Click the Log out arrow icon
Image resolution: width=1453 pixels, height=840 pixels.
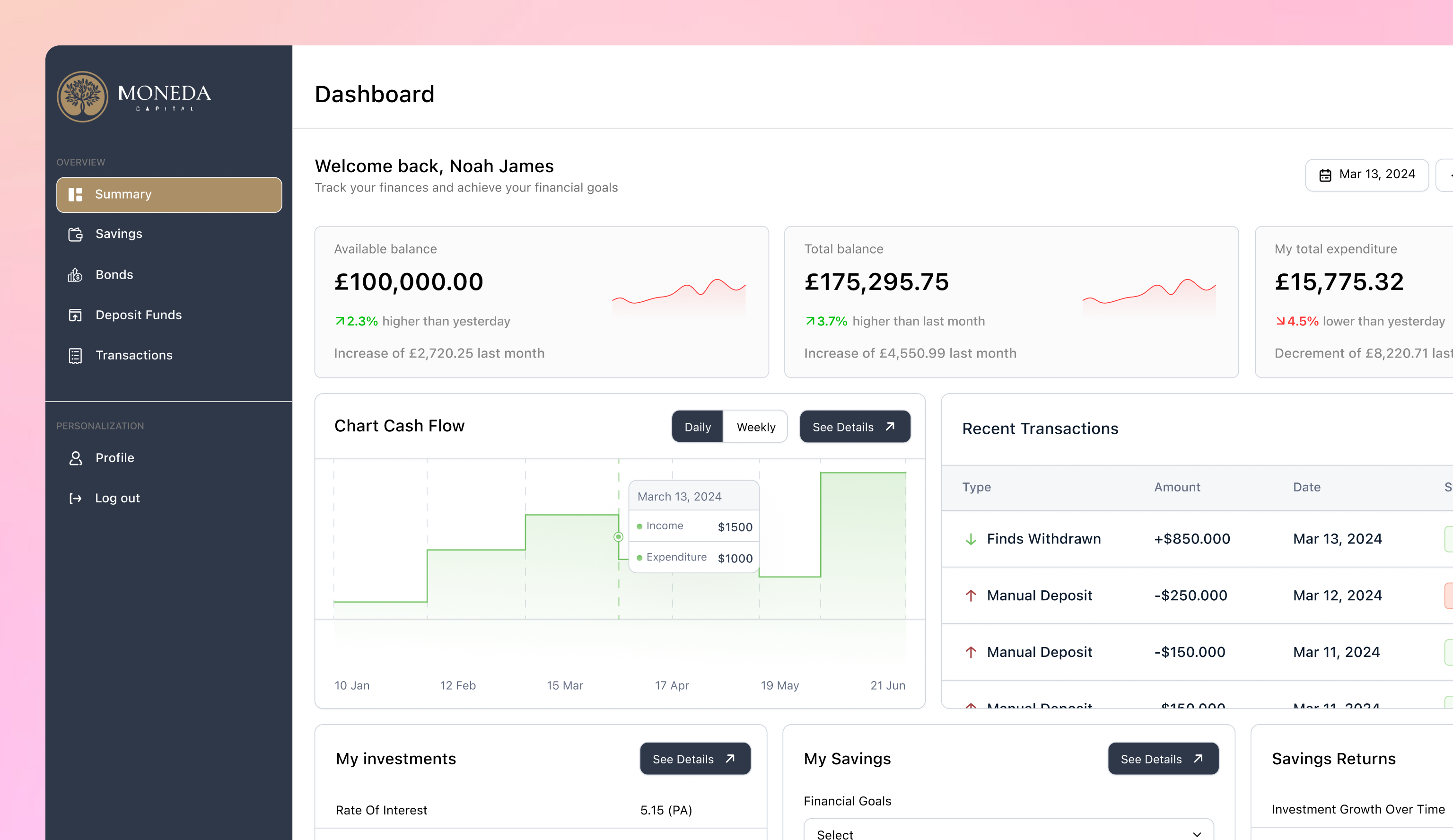[75, 498]
